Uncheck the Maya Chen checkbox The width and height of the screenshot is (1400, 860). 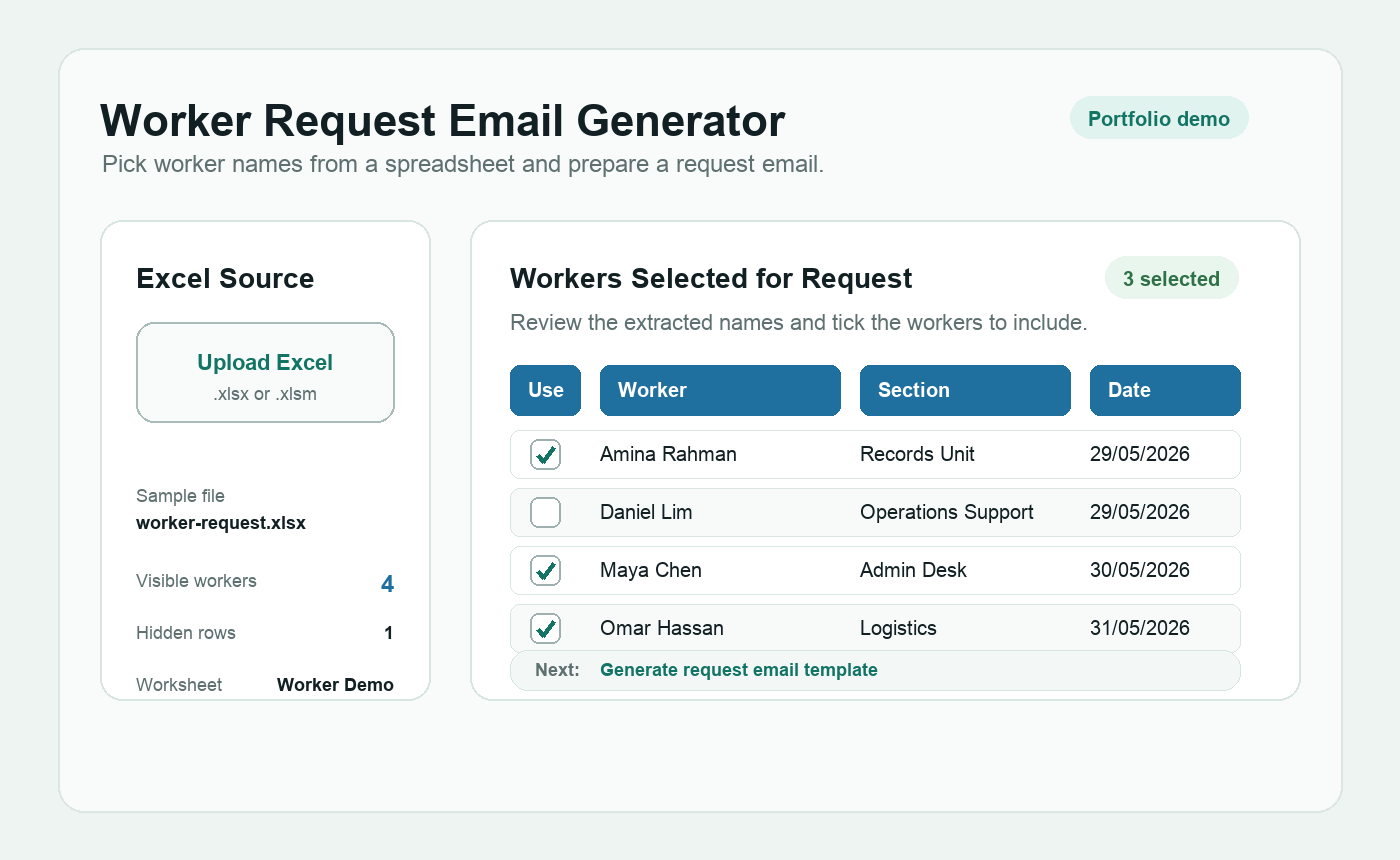tap(545, 571)
